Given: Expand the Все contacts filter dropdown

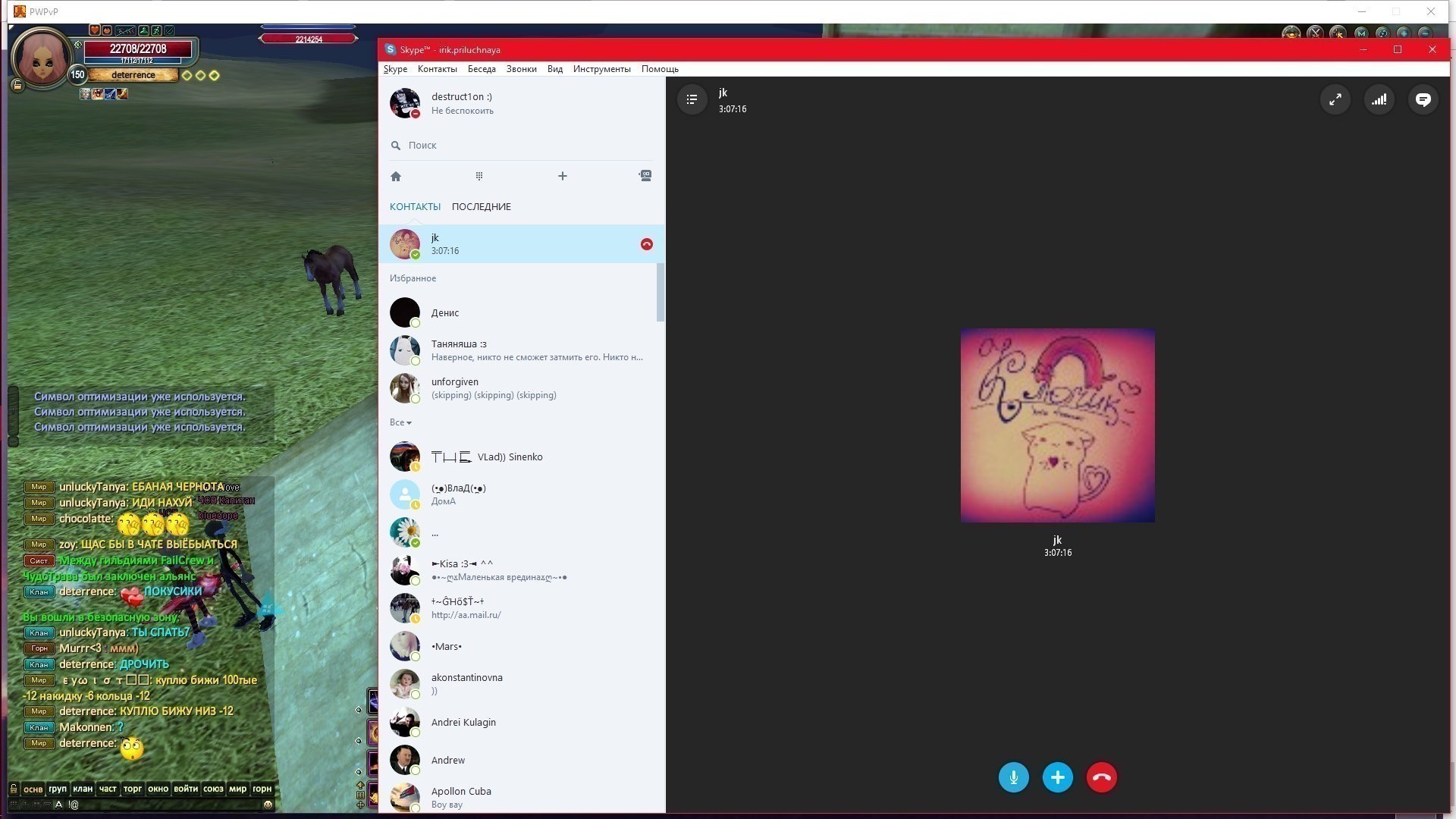Looking at the screenshot, I should [400, 422].
